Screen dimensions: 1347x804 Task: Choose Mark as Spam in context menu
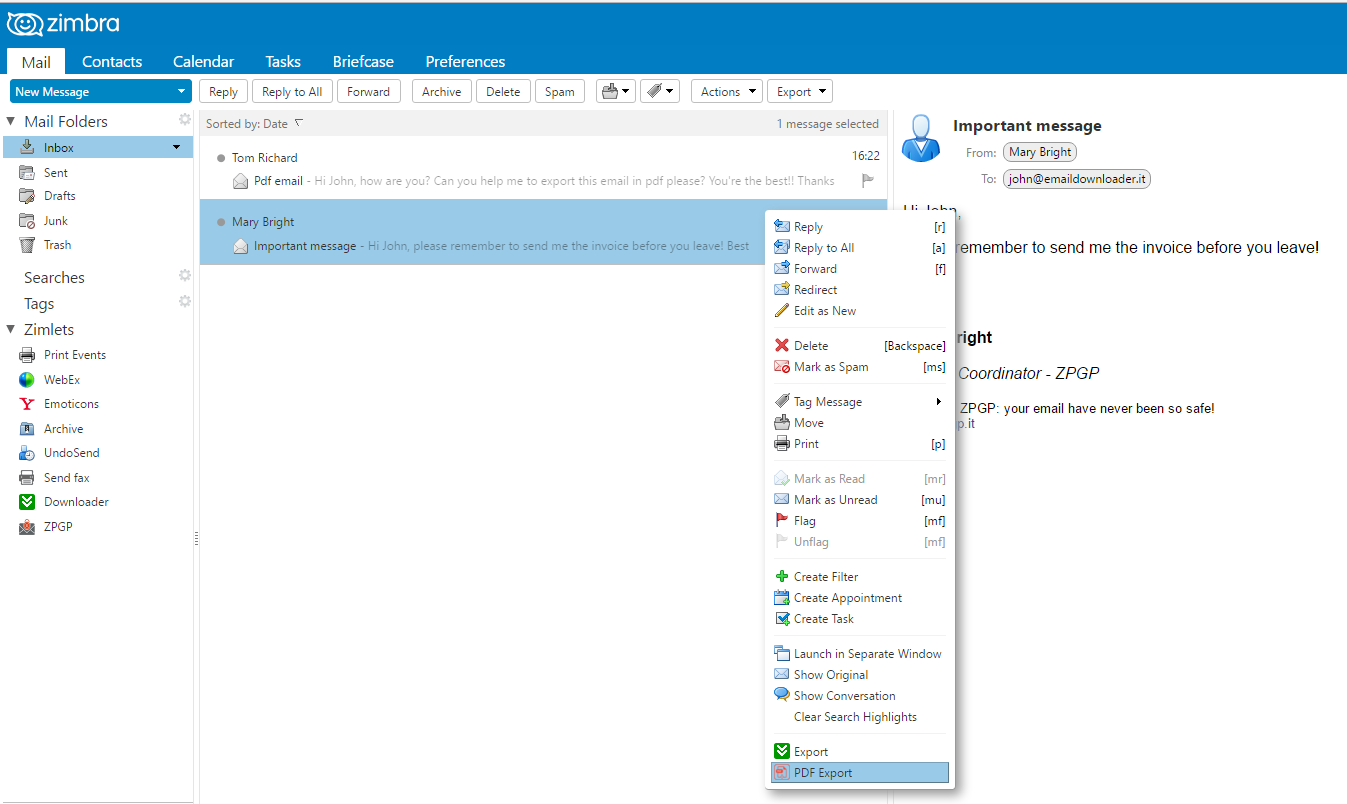tap(860, 367)
